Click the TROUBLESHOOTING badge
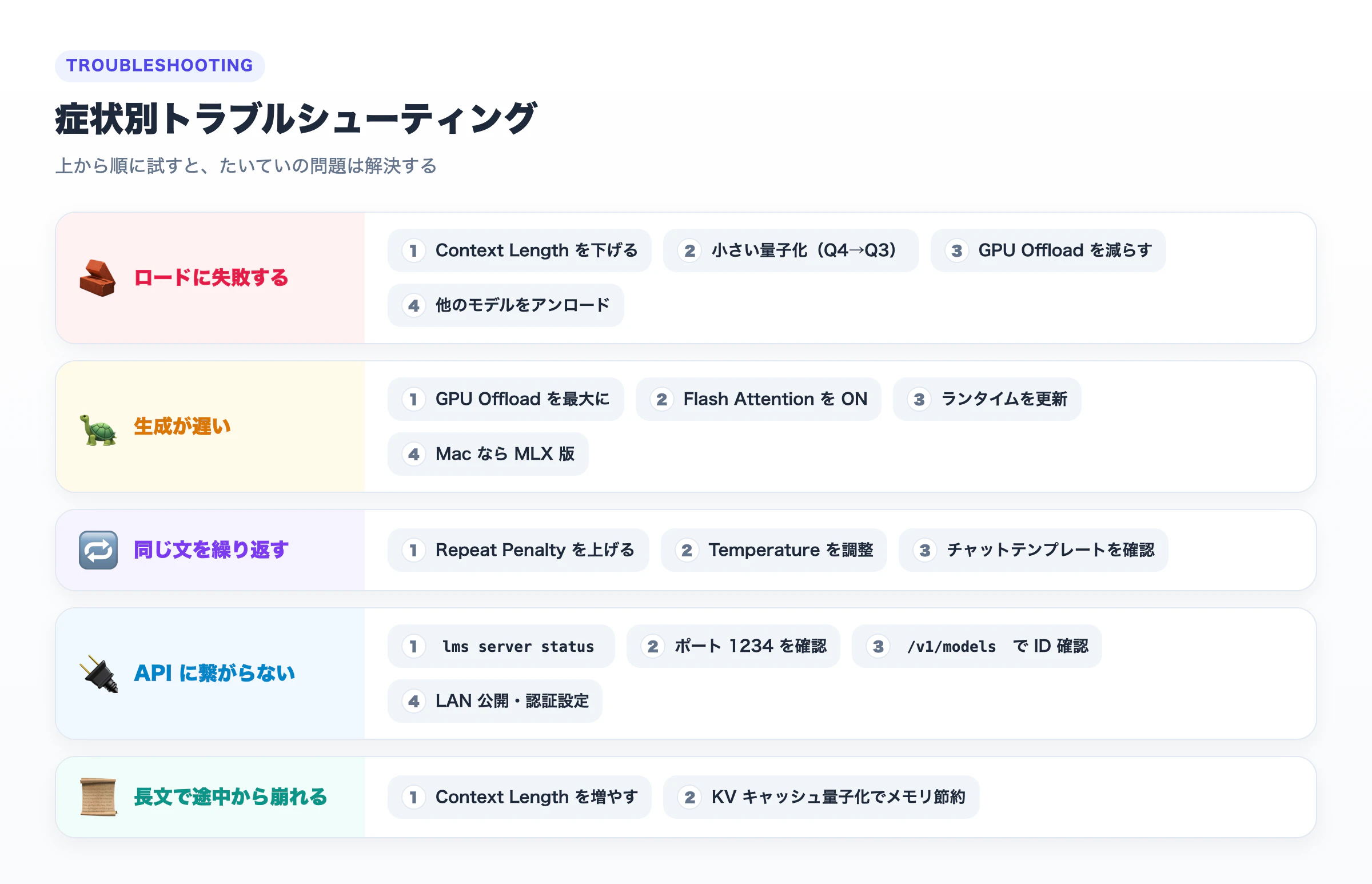This screenshot has width=1372, height=884. [x=159, y=65]
